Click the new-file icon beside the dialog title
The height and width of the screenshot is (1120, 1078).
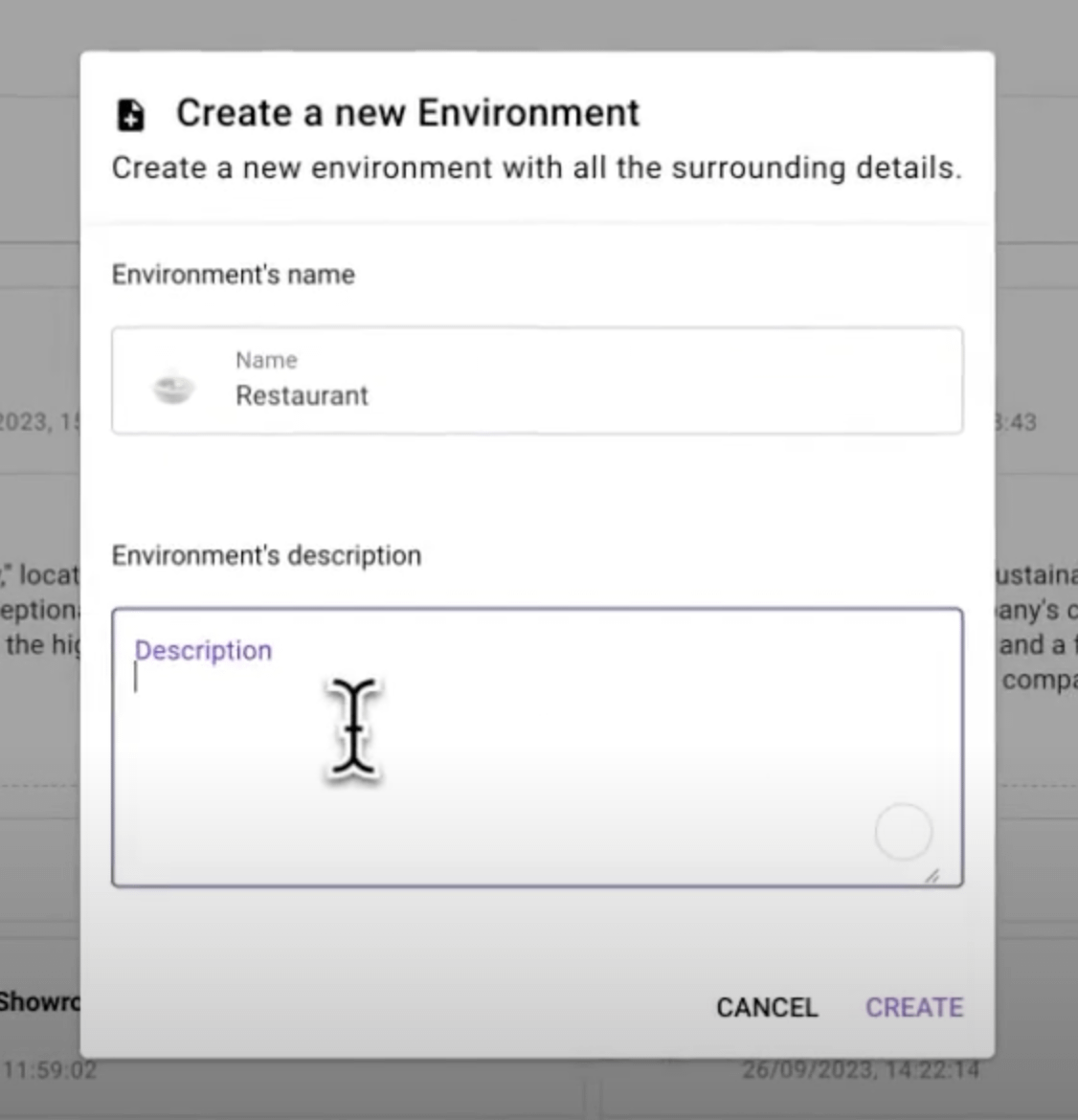[x=130, y=115]
